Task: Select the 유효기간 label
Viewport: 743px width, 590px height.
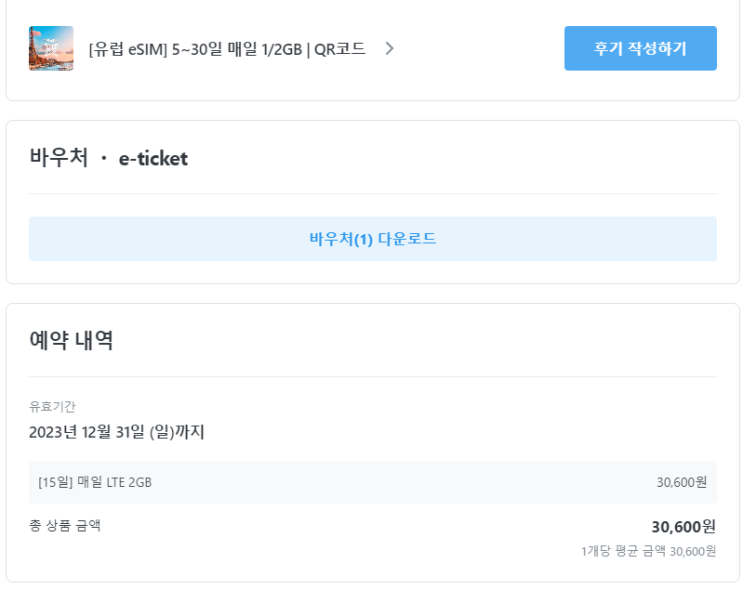Action: pos(52,406)
